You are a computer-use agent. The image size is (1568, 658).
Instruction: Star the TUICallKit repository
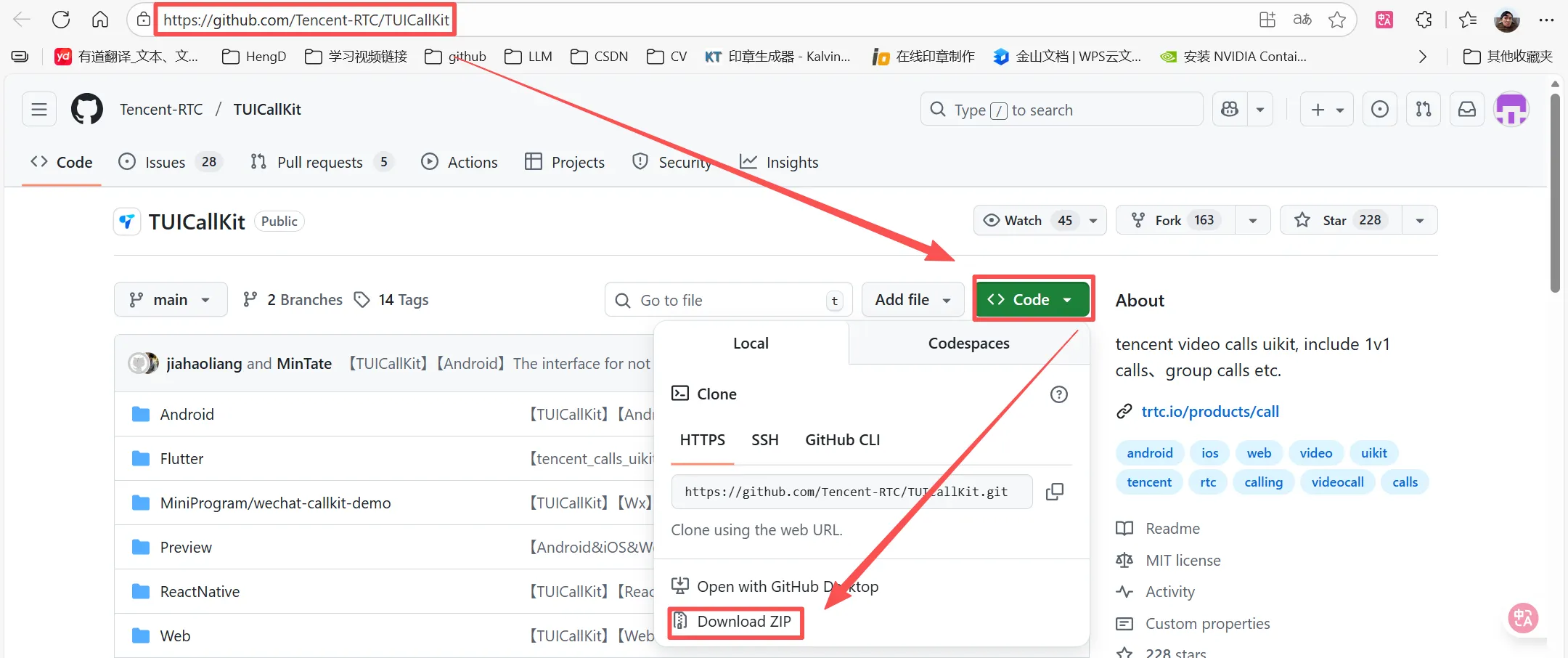[x=1342, y=220]
